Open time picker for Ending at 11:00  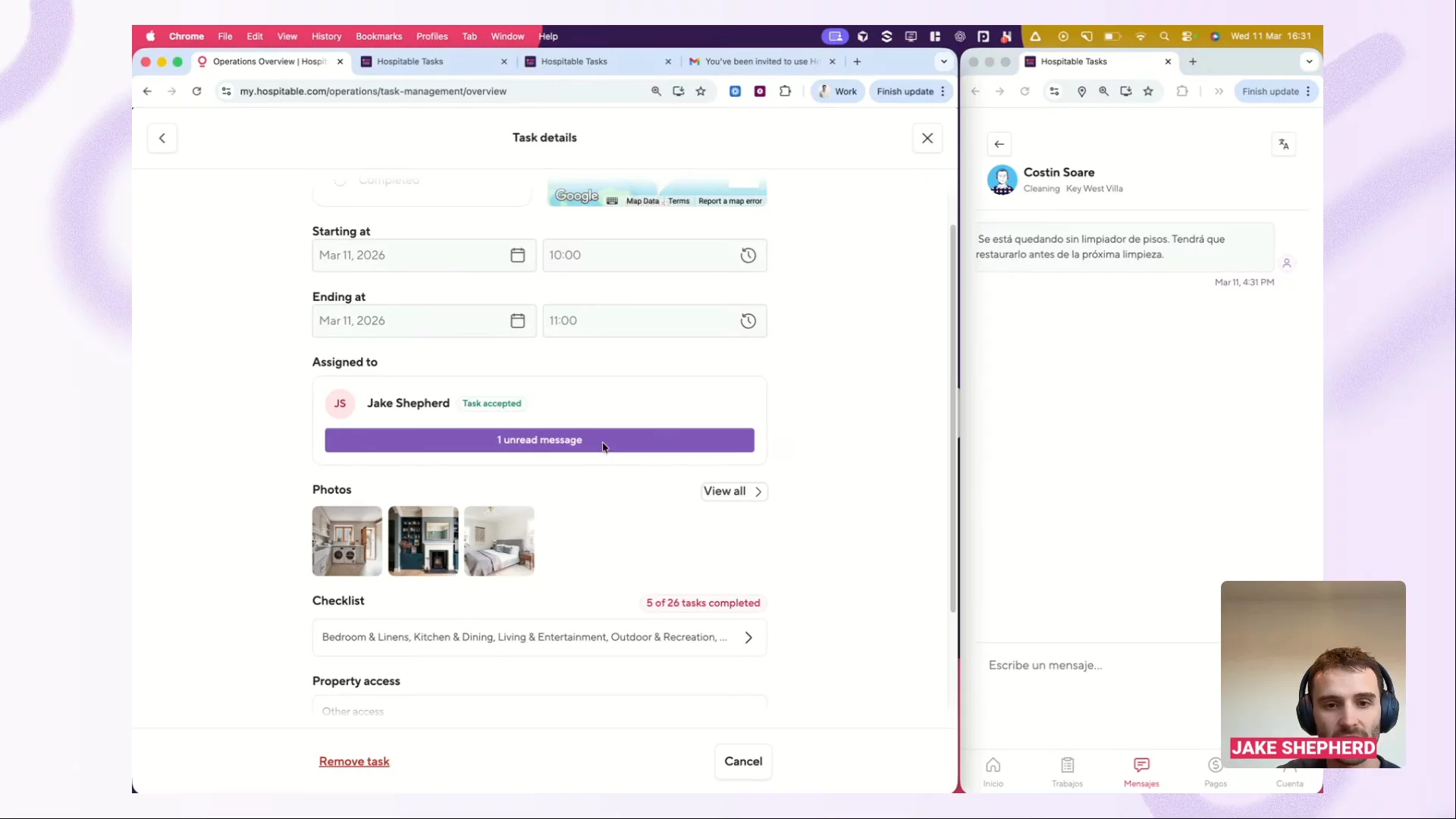click(x=748, y=321)
